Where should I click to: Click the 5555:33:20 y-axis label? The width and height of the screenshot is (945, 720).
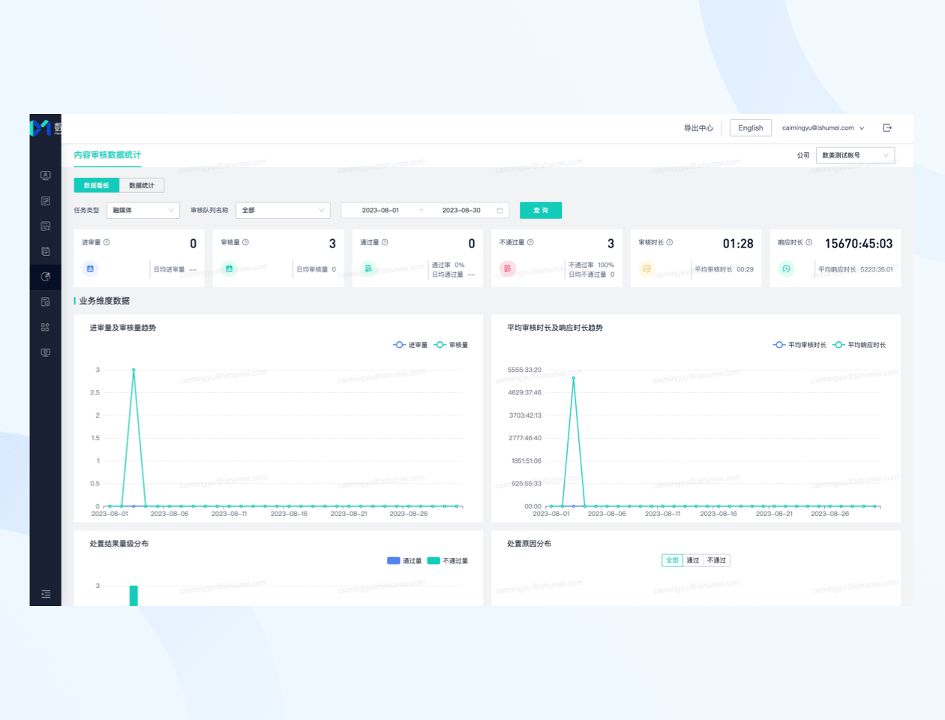pos(524,369)
